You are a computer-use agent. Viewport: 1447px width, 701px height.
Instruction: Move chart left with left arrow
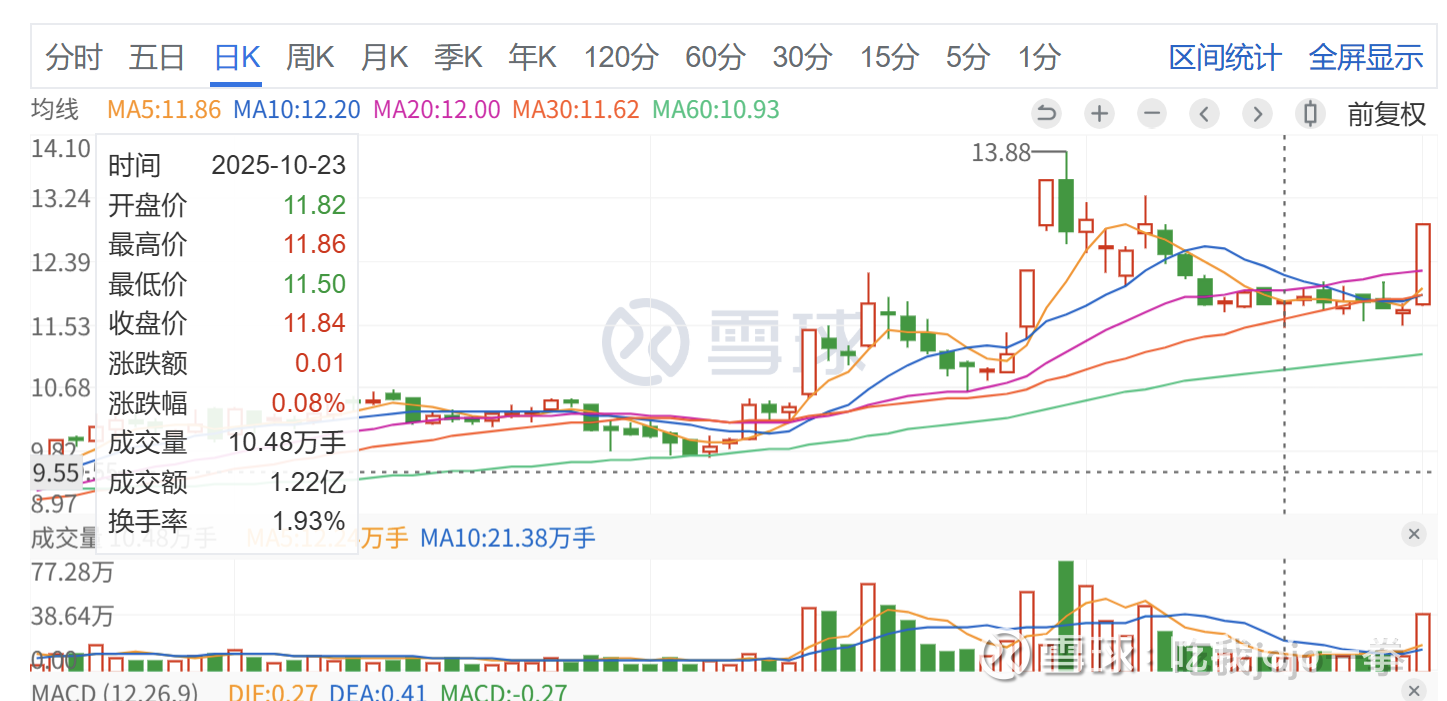pyautogui.click(x=1205, y=113)
